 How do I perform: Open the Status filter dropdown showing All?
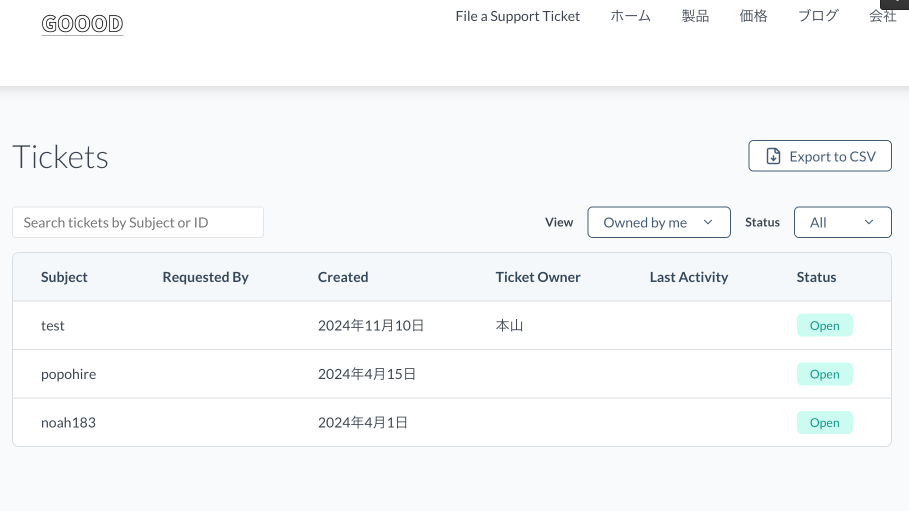tap(842, 222)
